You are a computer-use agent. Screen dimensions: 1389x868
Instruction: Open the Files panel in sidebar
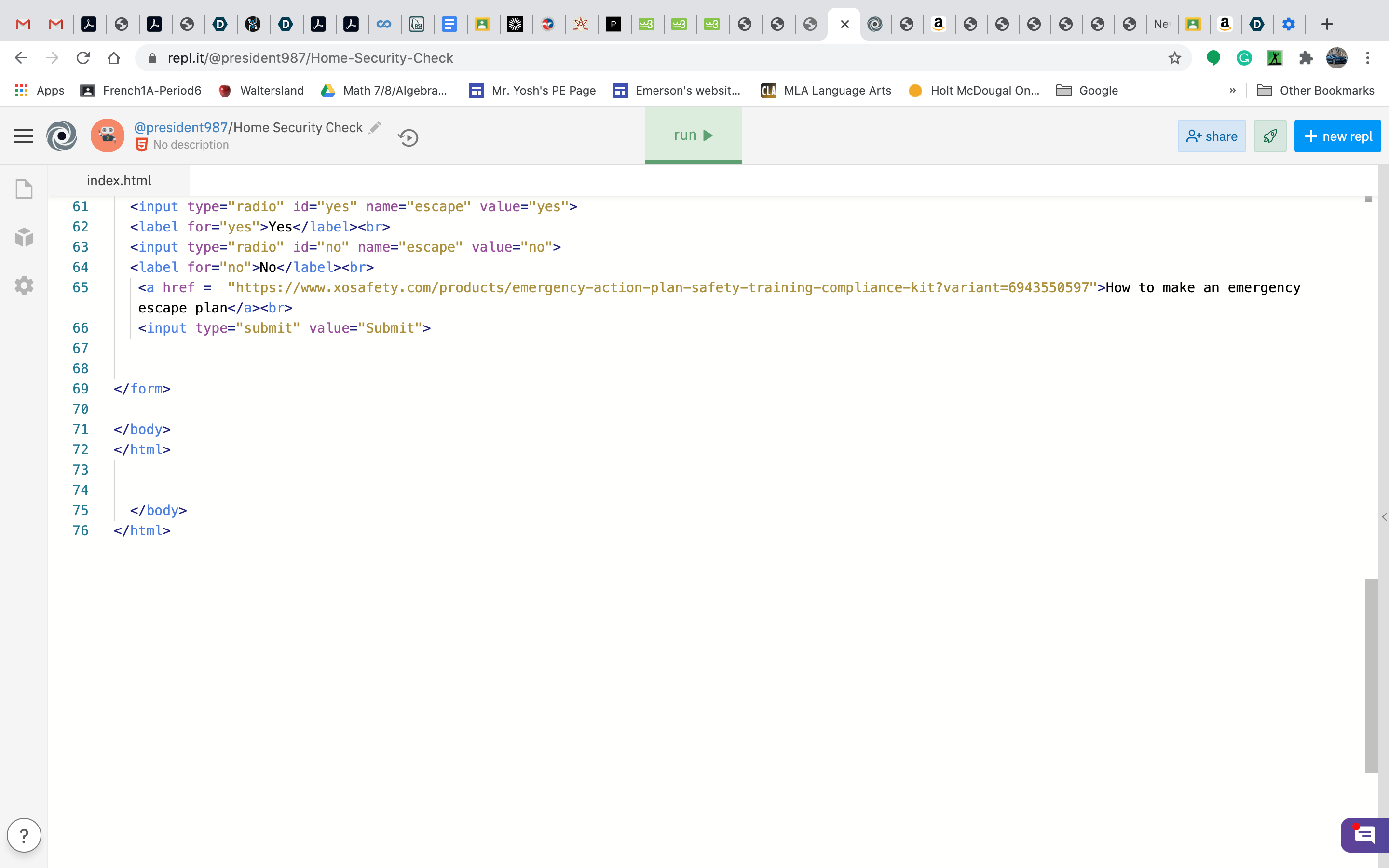[x=24, y=189]
